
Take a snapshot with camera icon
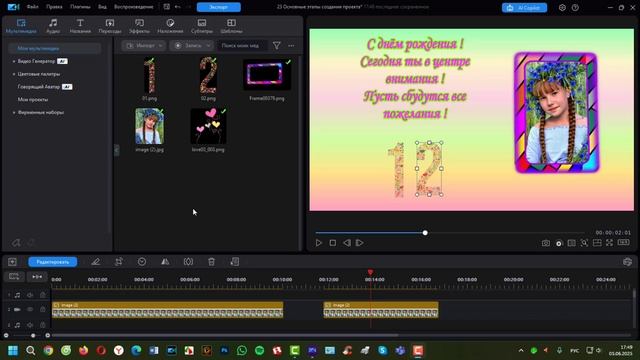(x=546, y=243)
